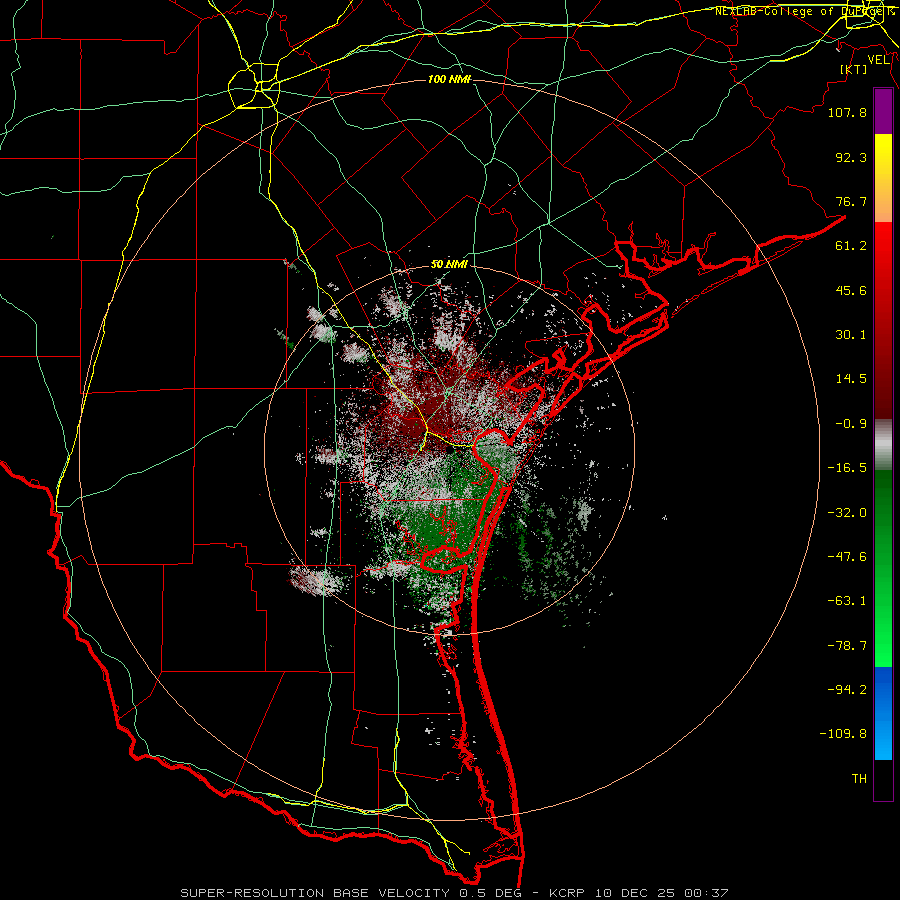Viewport: 900px width, 900px height.
Task: Click the -0.9 legend value
Action: (851, 424)
